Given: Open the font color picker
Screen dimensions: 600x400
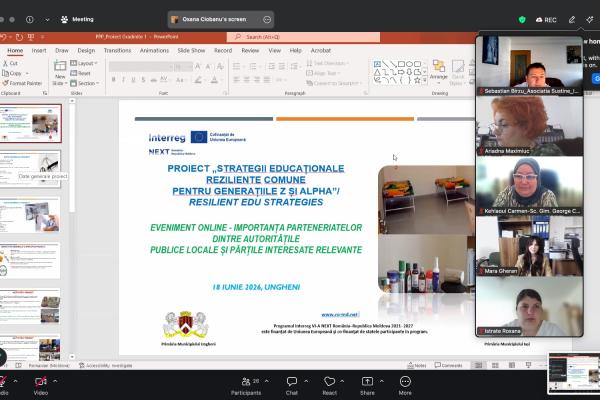Looking at the screenshot, I should point(215,80).
